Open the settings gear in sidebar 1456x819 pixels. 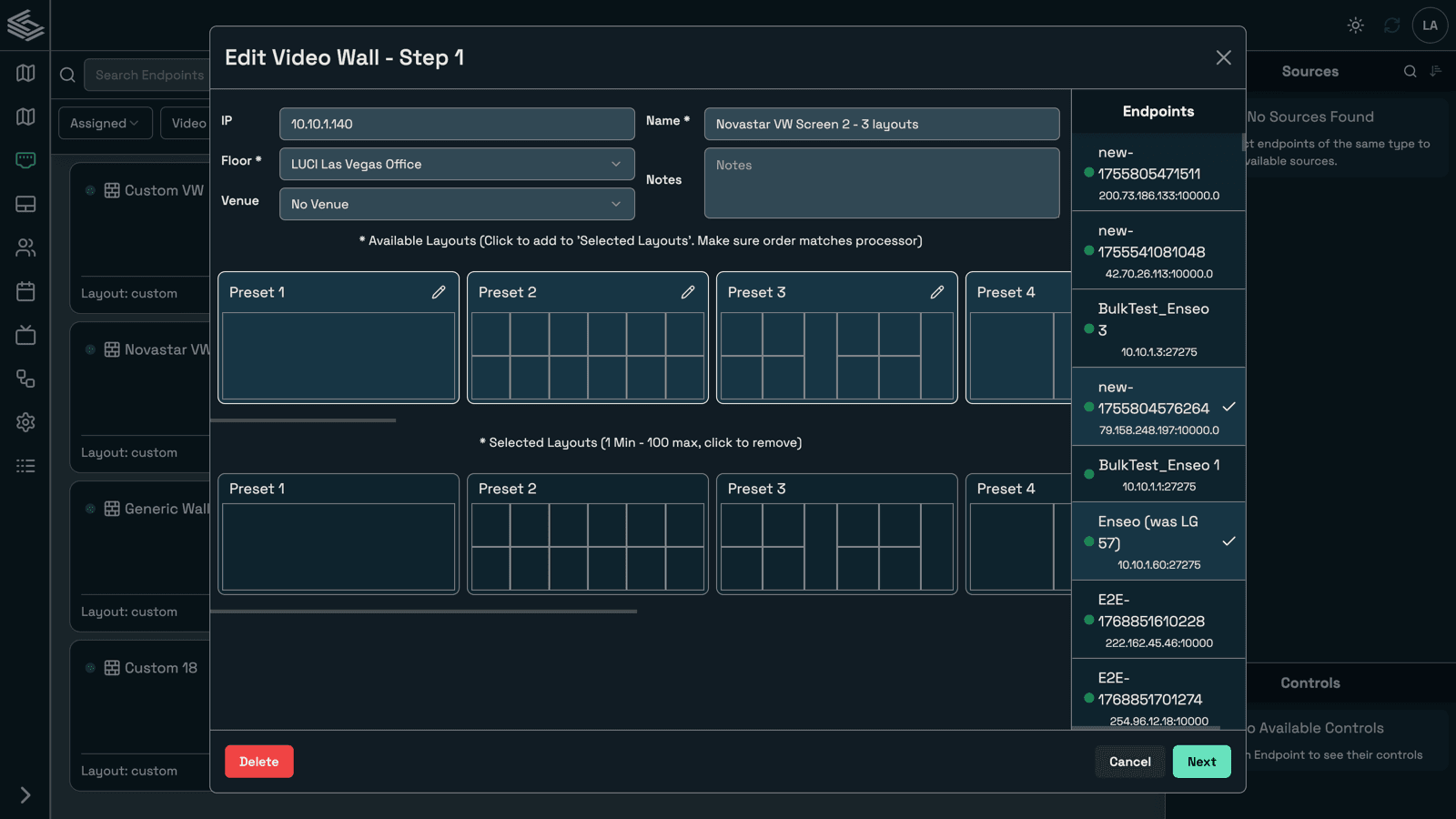(x=25, y=422)
